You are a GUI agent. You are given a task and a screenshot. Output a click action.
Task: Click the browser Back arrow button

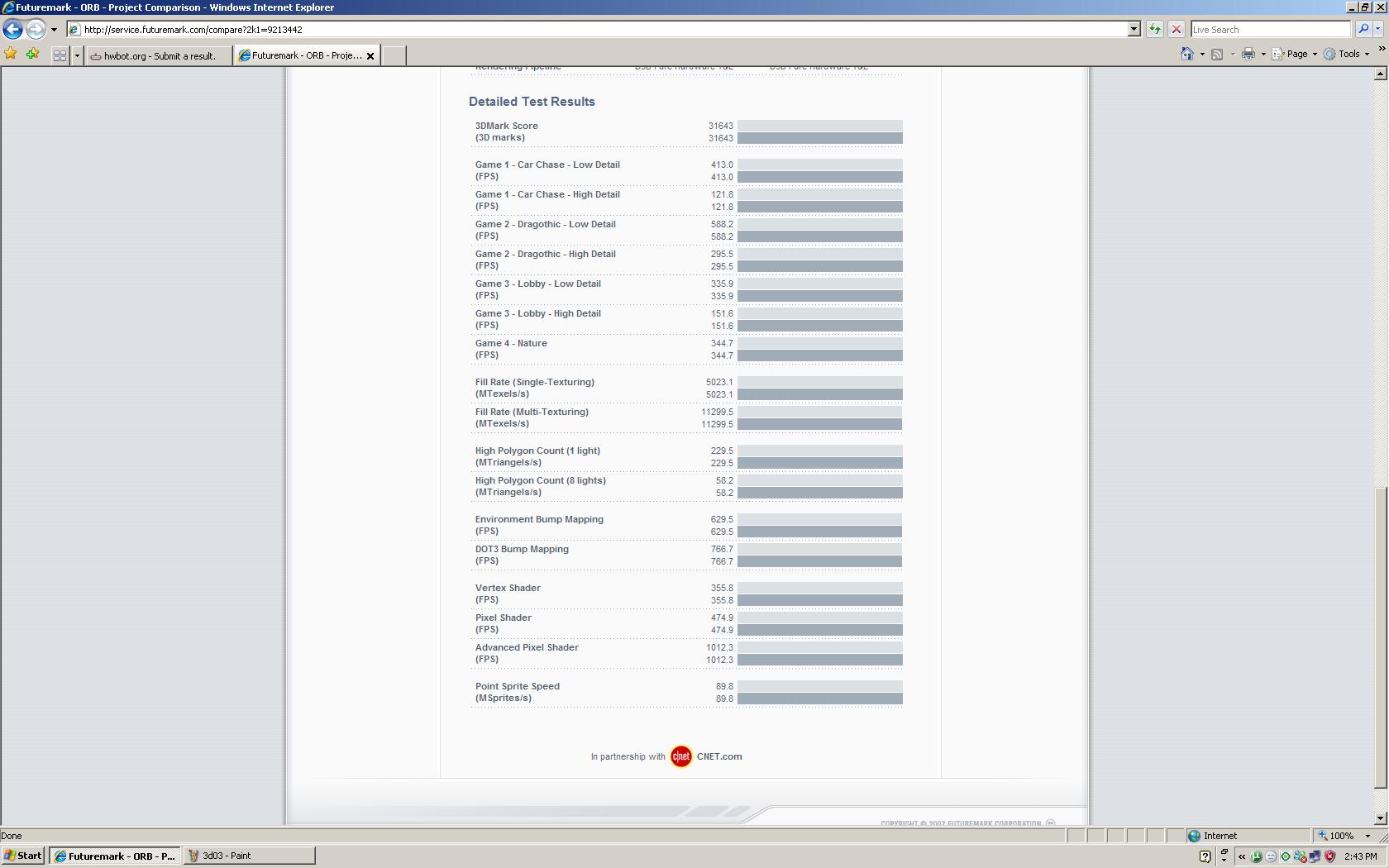pyautogui.click(x=12, y=29)
